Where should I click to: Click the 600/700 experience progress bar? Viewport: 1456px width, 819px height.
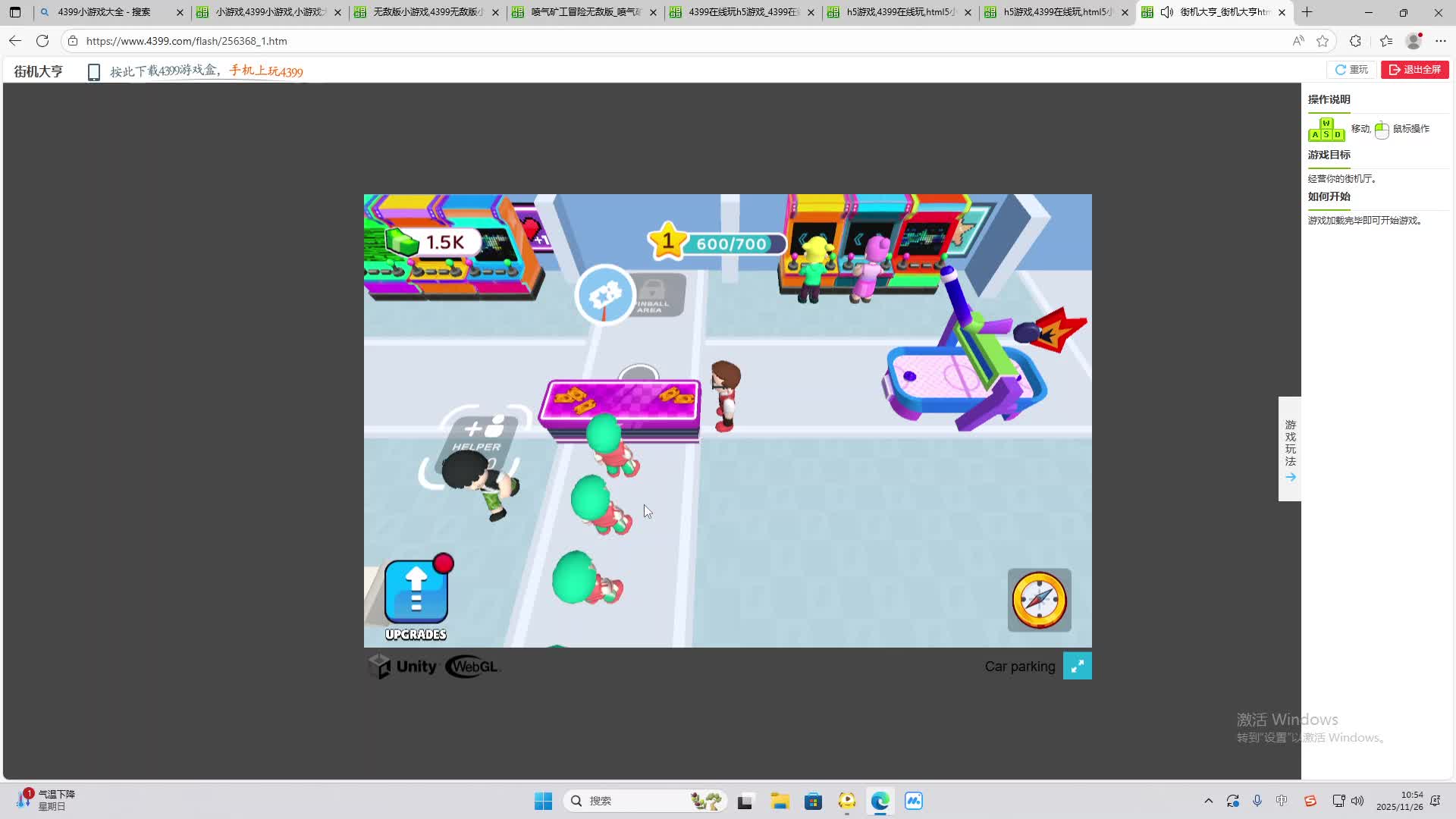coord(733,244)
